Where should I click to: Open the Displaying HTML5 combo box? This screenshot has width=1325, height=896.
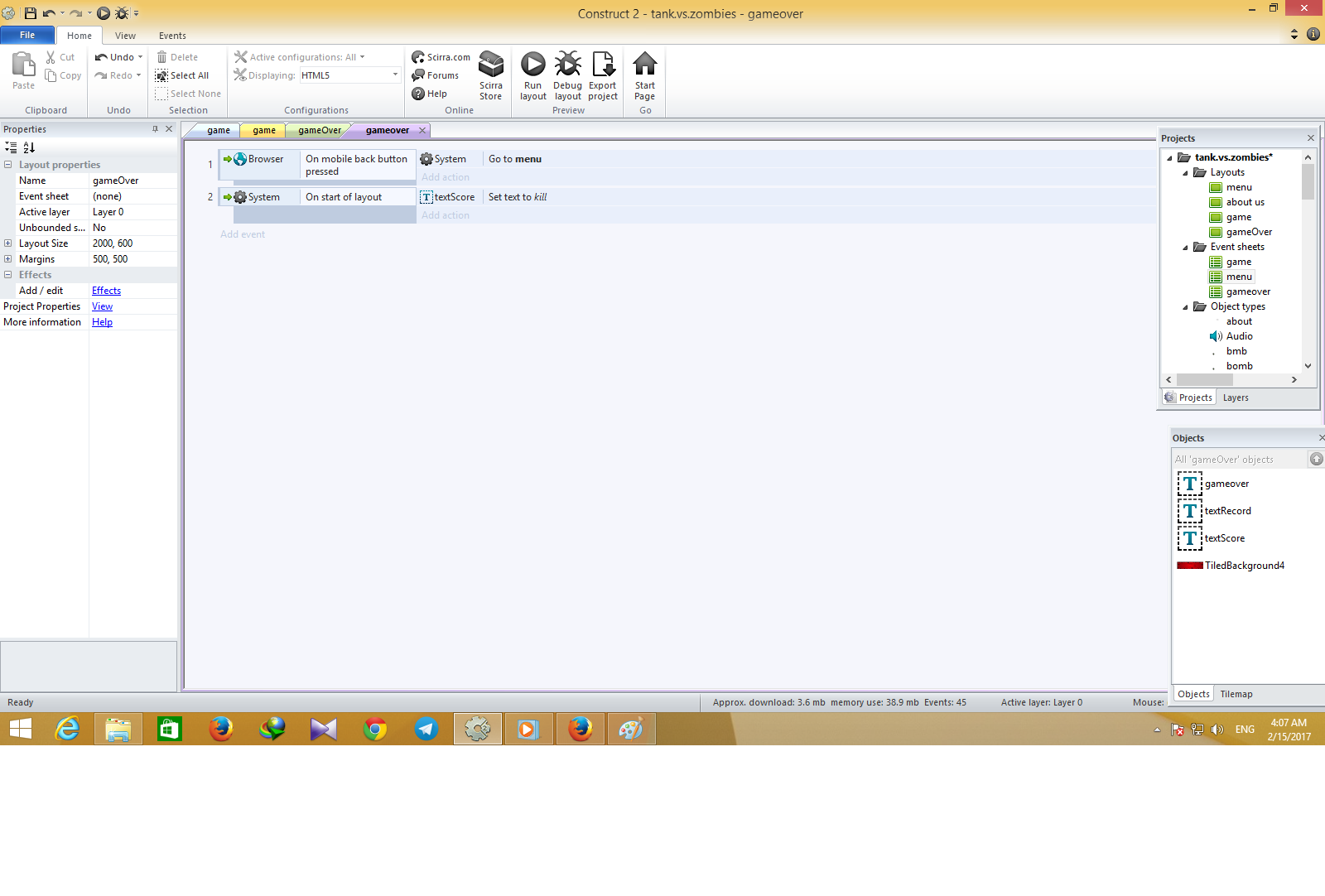(x=350, y=75)
